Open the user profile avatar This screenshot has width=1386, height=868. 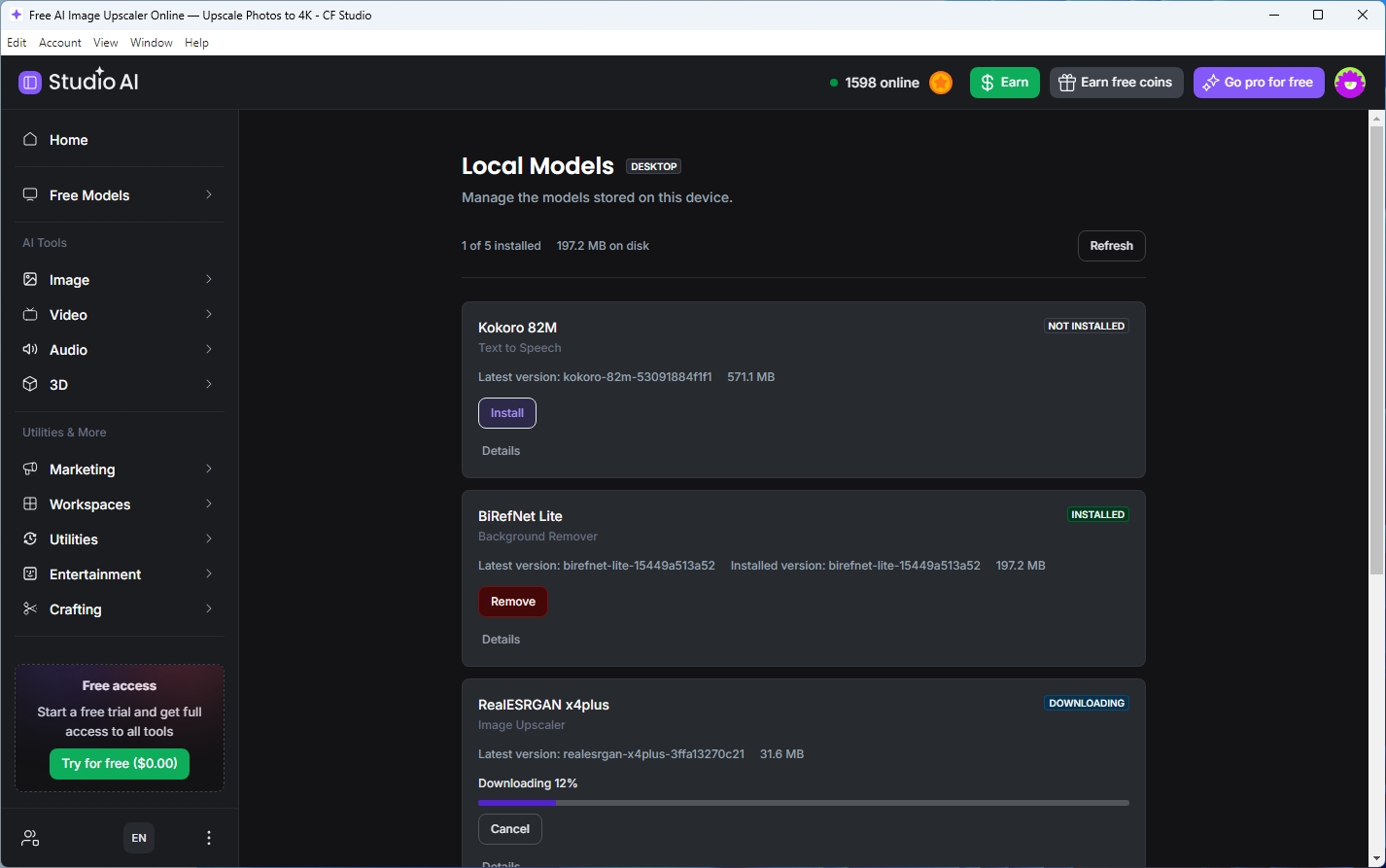click(x=1350, y=83)
